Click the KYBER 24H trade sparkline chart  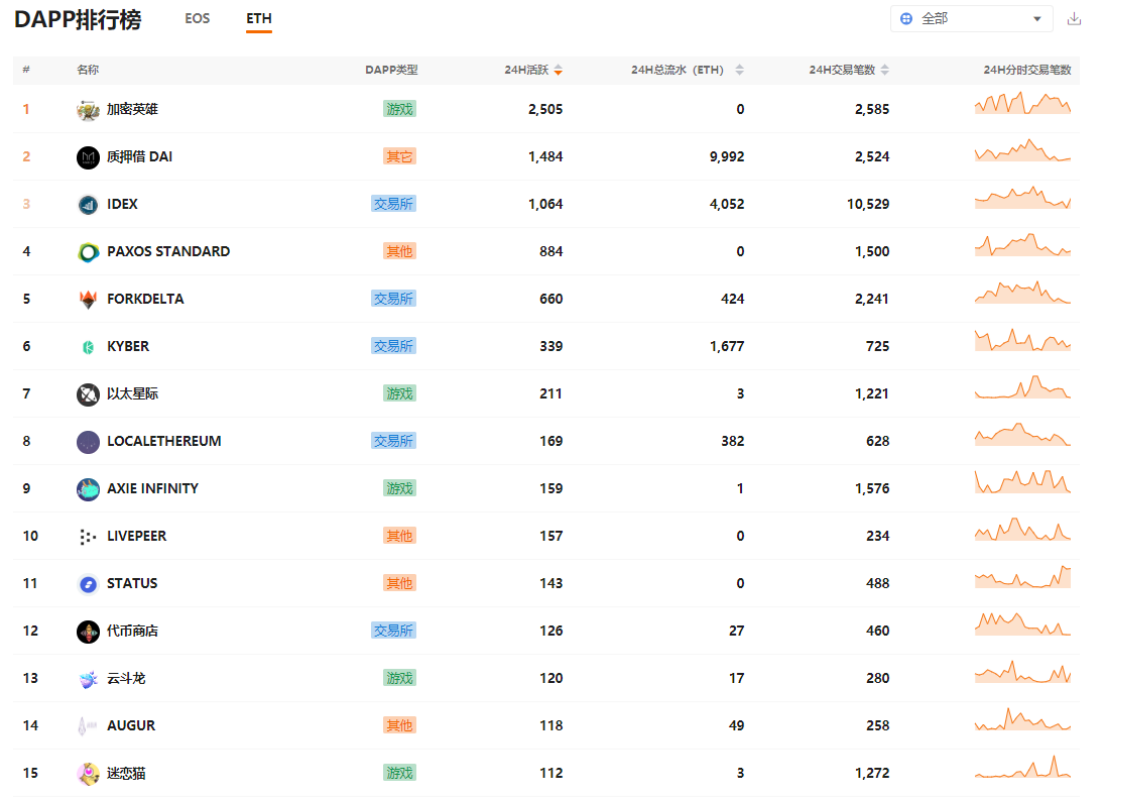pyautogui.click(x=1022, y=340)
